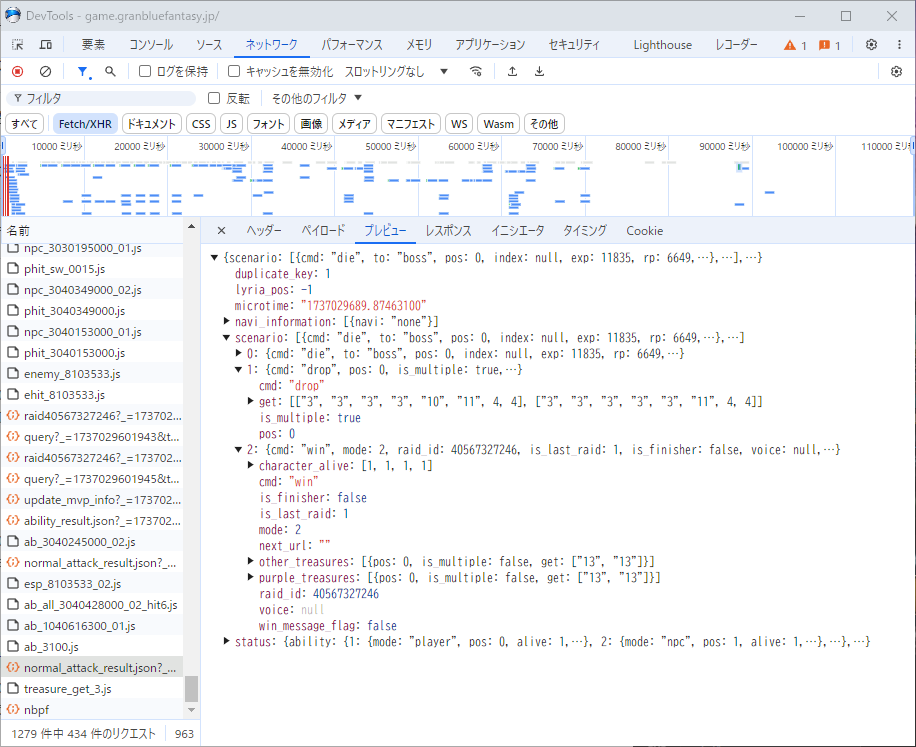Image resolution: width=916 pixels, height=747 pixels.
Task: Open the network search magnifier
Action: [110, 72]
